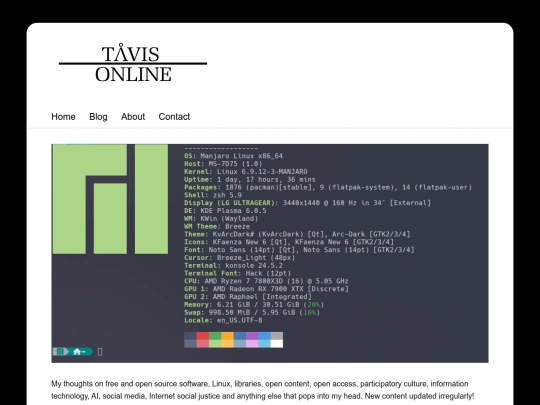Click the 'CPU: AMD Ryzen 7 7800X3D' line

266,281
